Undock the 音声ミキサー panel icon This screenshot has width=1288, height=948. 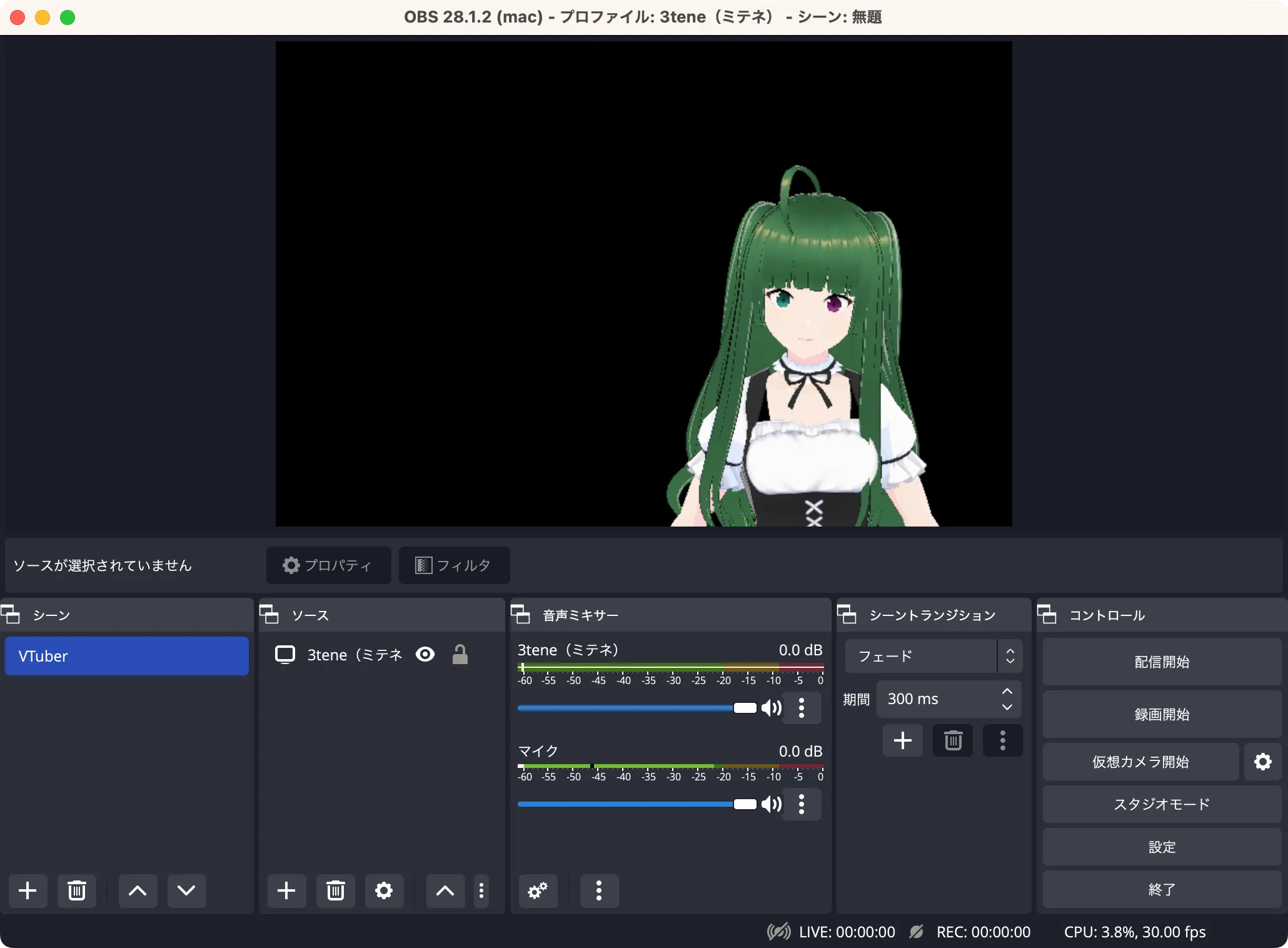click(520, 615)
